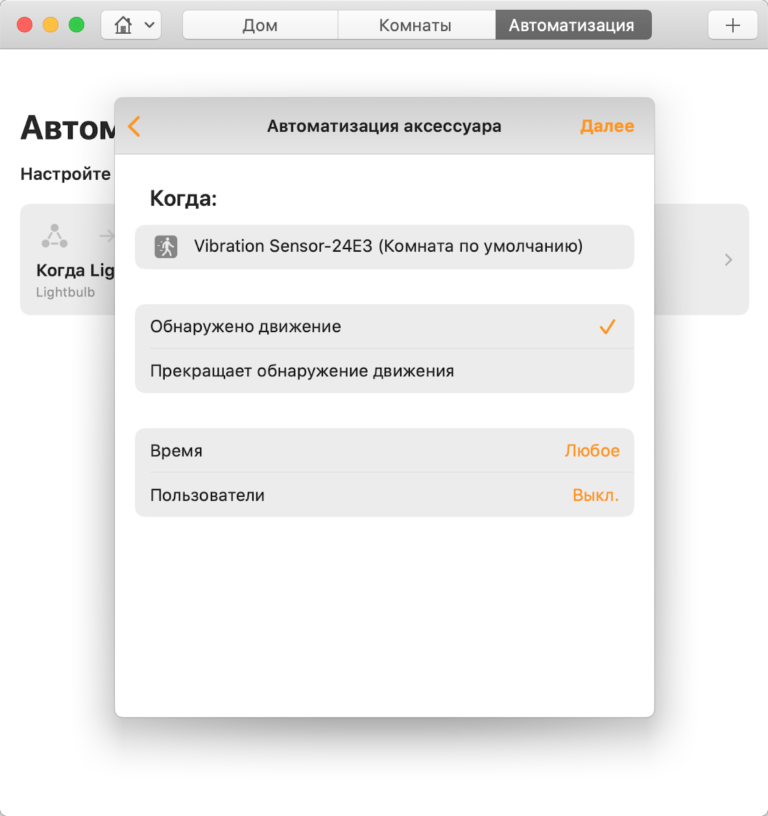Screen dimensions: 768x816
Task: Maximize the window with green button
Action: tap(76, 24)
